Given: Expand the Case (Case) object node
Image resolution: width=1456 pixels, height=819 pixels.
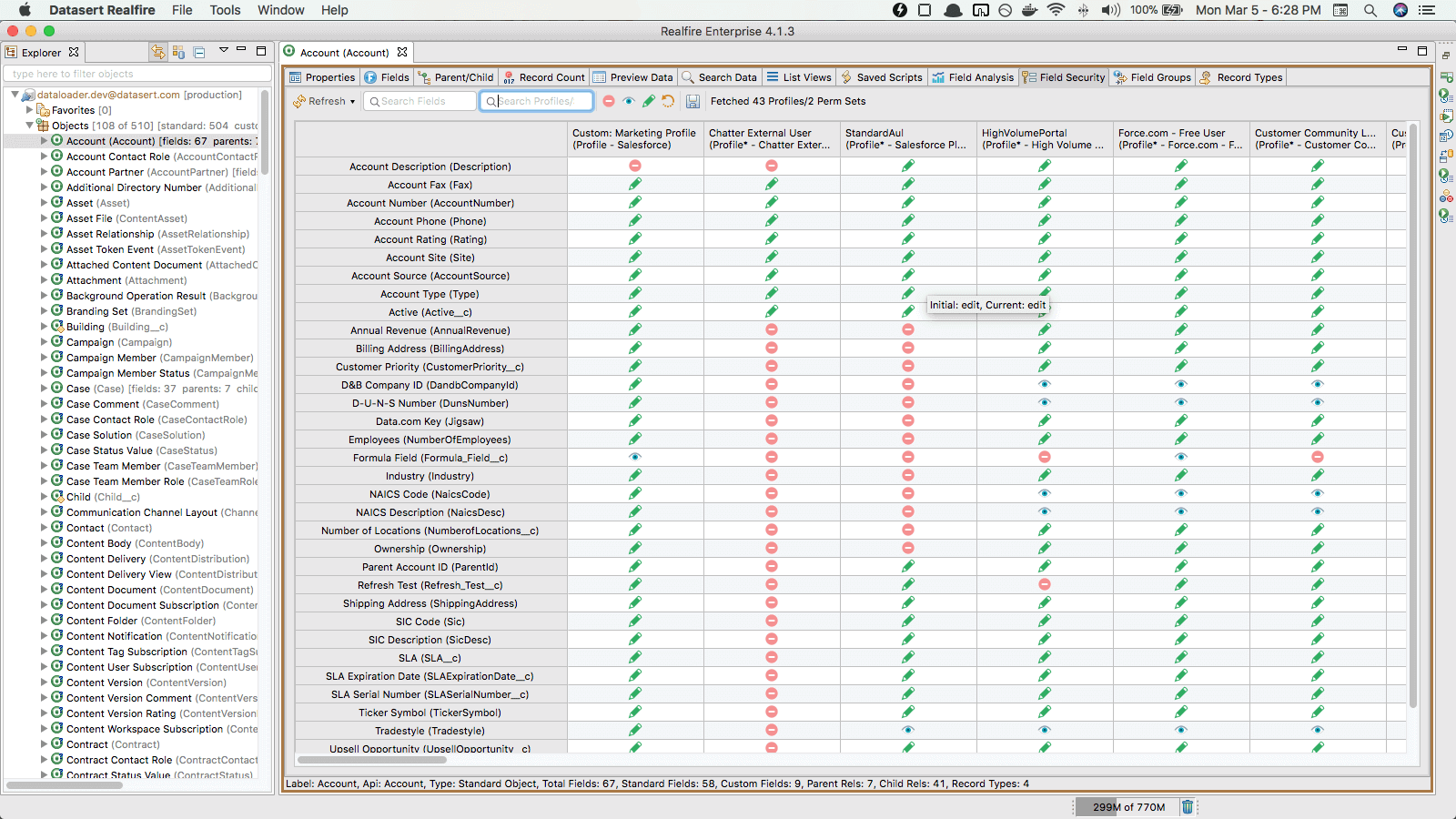Looking at the screenshot, I should tap(44, 389).
